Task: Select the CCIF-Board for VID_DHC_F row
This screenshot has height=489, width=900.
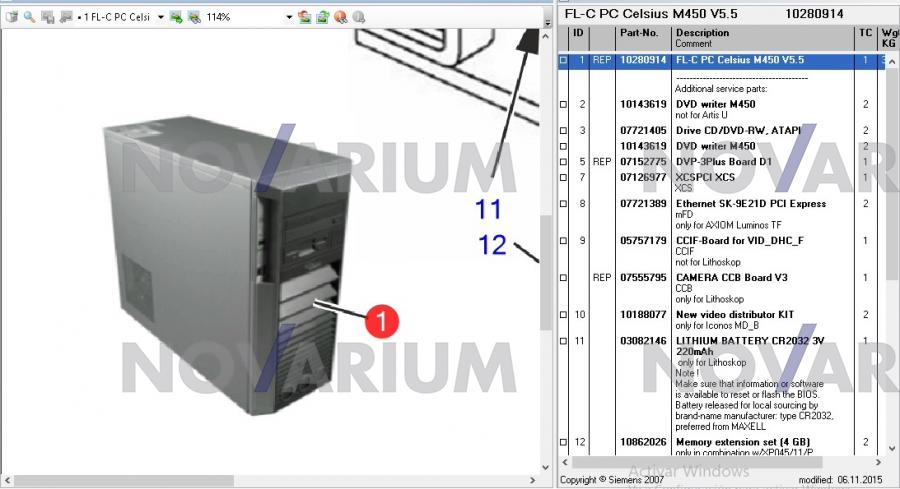Action: pyautogui.click(x=739, y=241)
